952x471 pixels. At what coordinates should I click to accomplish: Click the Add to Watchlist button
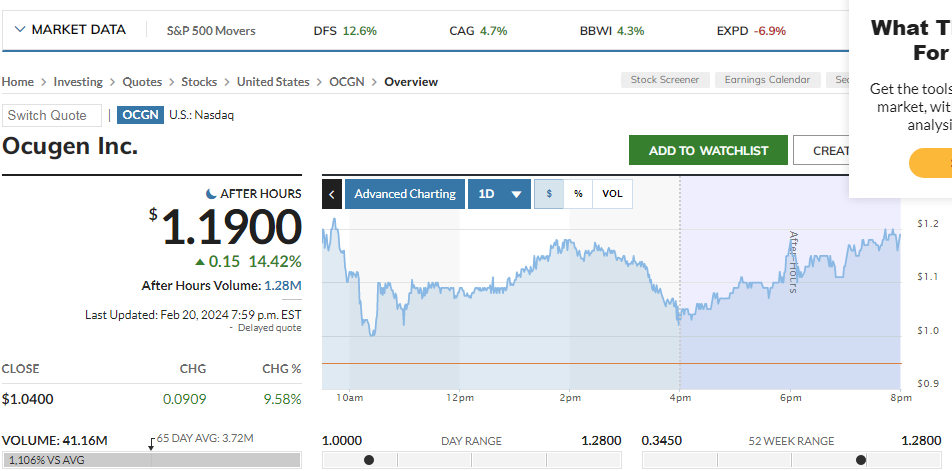pyautogui.click(x=708, y=151)
